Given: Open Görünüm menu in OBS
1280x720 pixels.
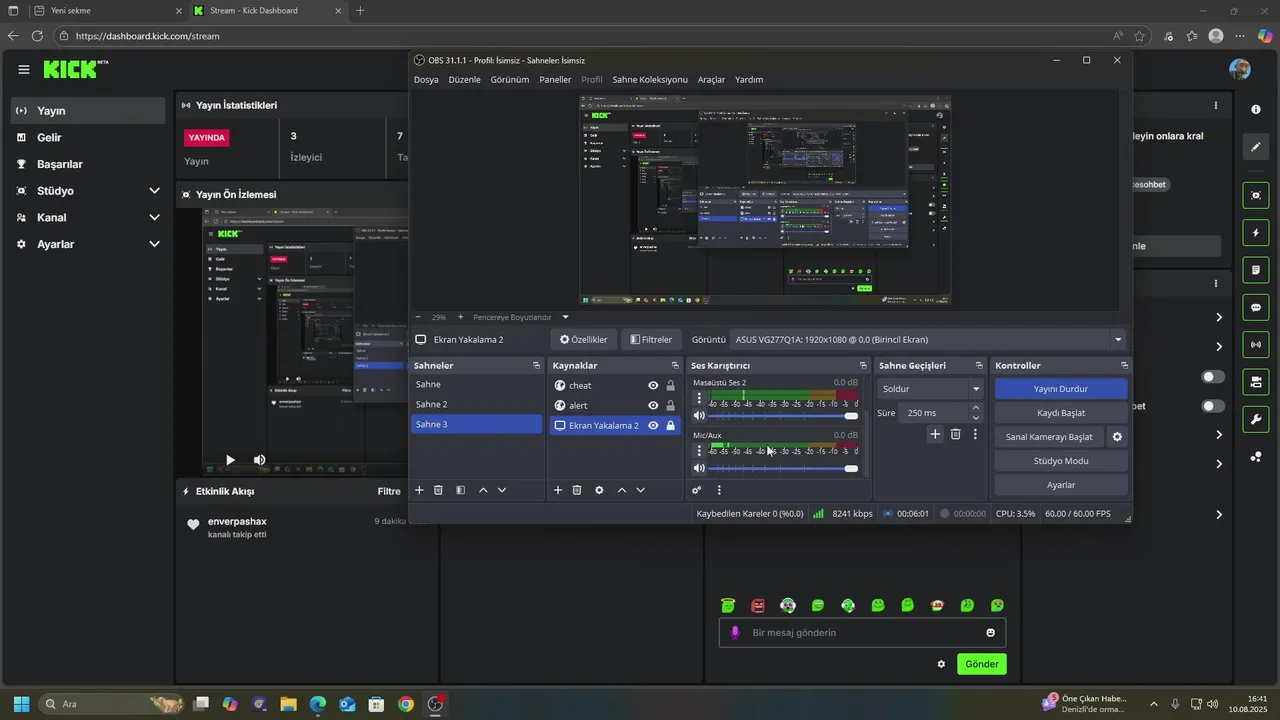Looking at the screenshot, I should [510, 79].
